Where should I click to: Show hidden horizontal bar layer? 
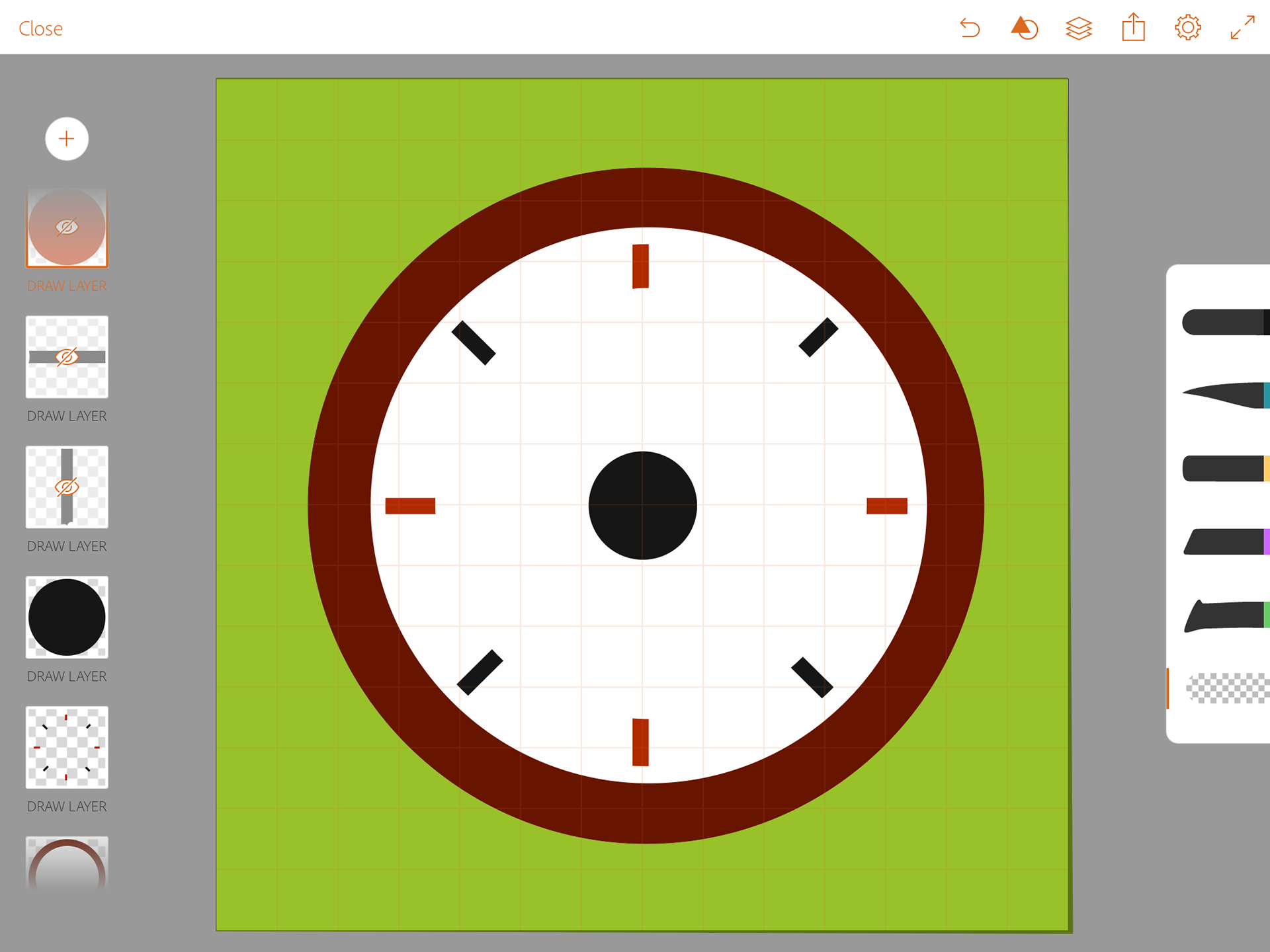pos(67,357)
